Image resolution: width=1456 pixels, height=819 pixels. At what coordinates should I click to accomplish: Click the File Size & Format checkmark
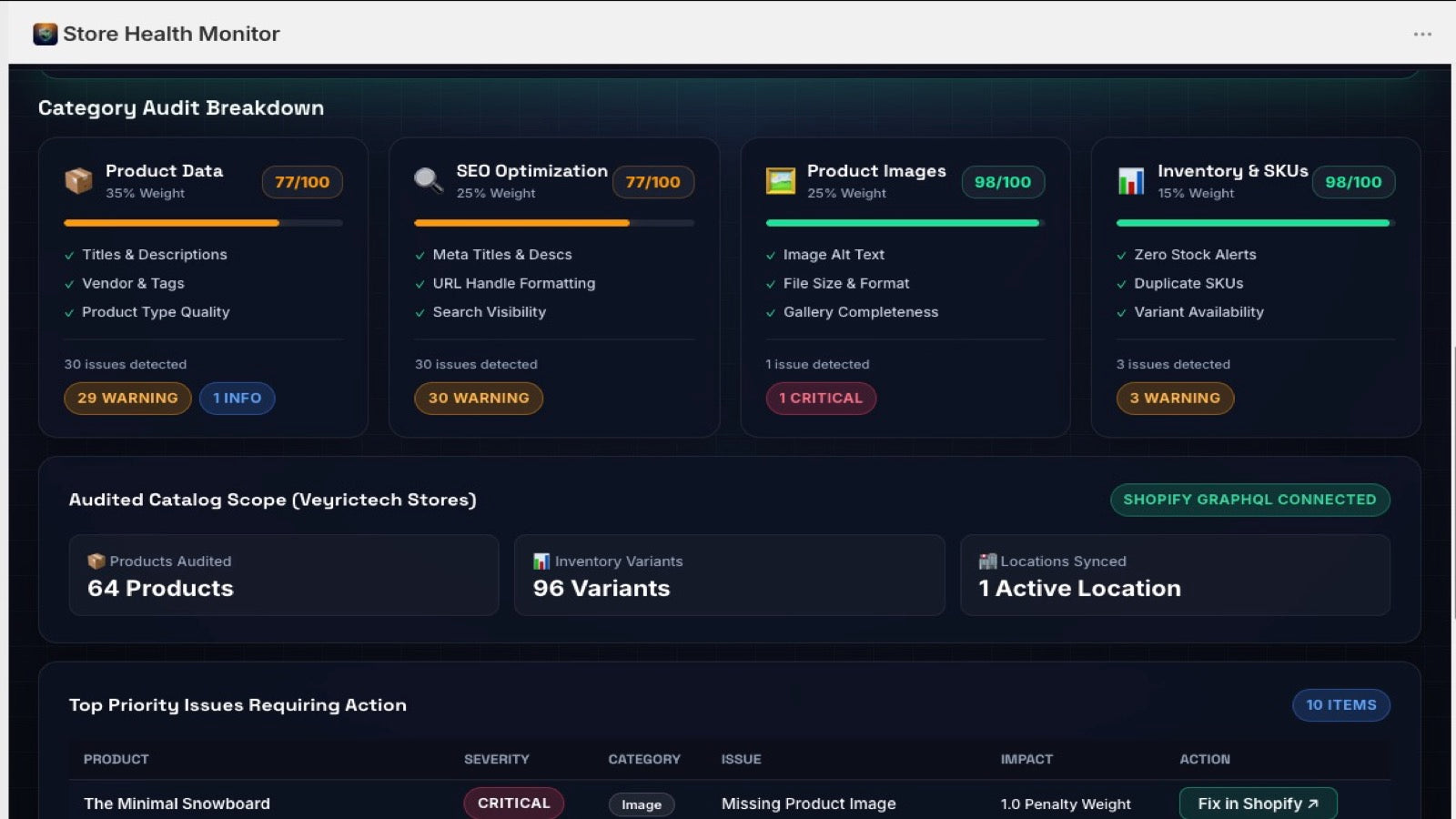(x=771, y=284)
